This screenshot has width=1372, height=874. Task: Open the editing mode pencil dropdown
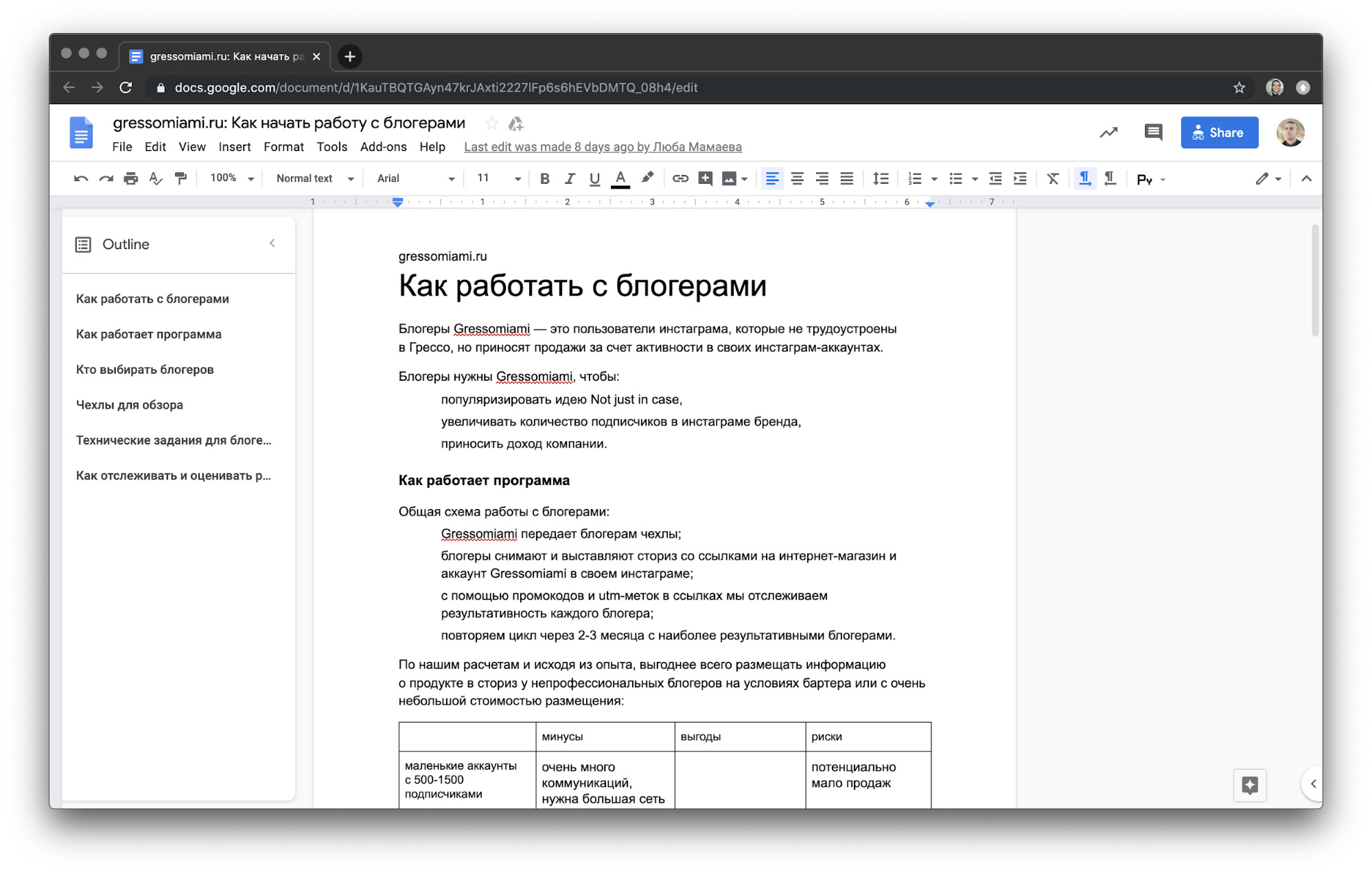1268,179
